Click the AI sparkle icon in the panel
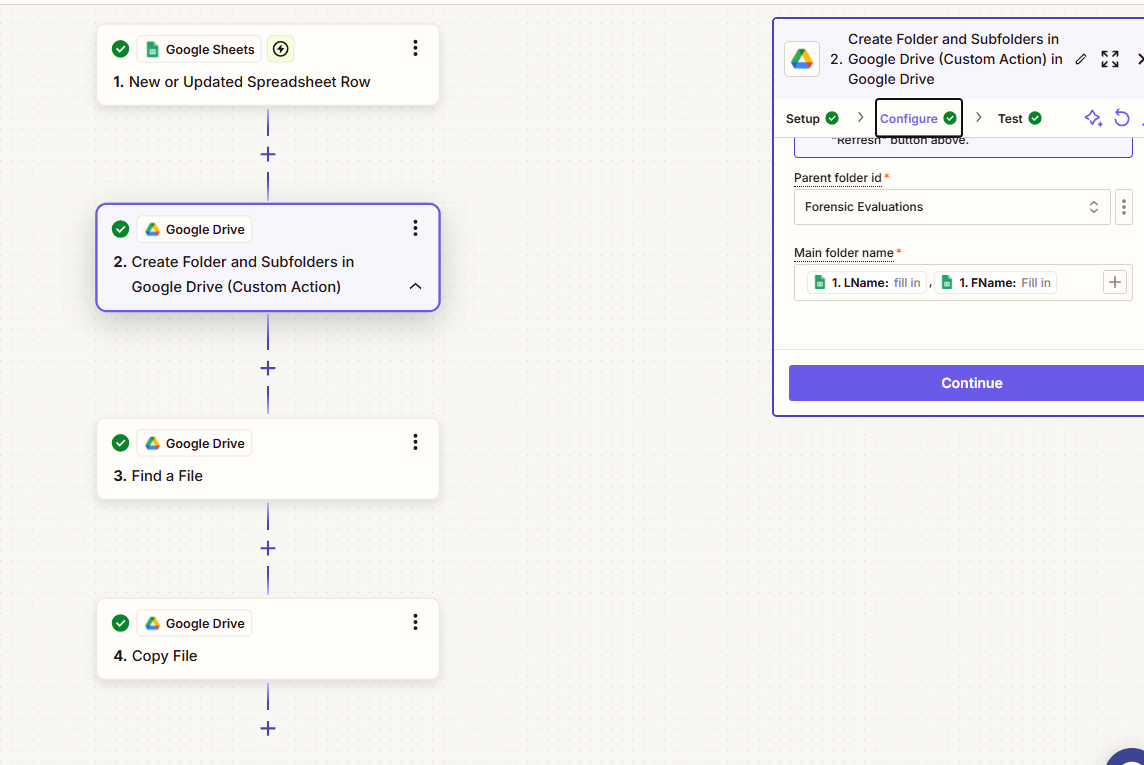The image size is (1144, 765). [x=1093, y=118]
